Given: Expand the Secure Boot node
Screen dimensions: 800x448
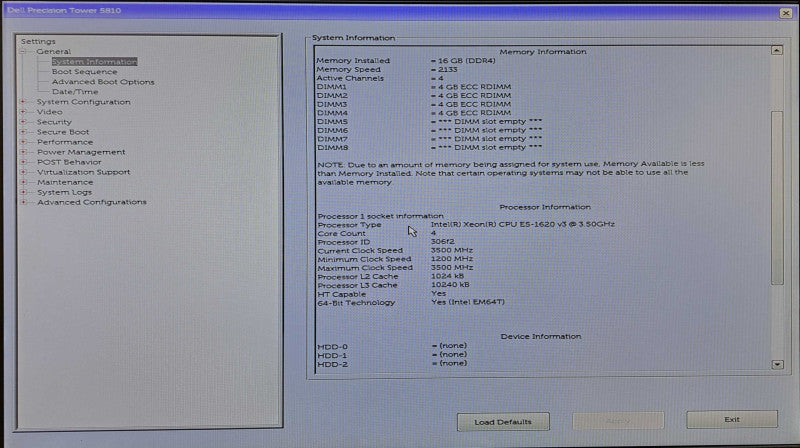Looking at the screenshot, I should (23, 132).
